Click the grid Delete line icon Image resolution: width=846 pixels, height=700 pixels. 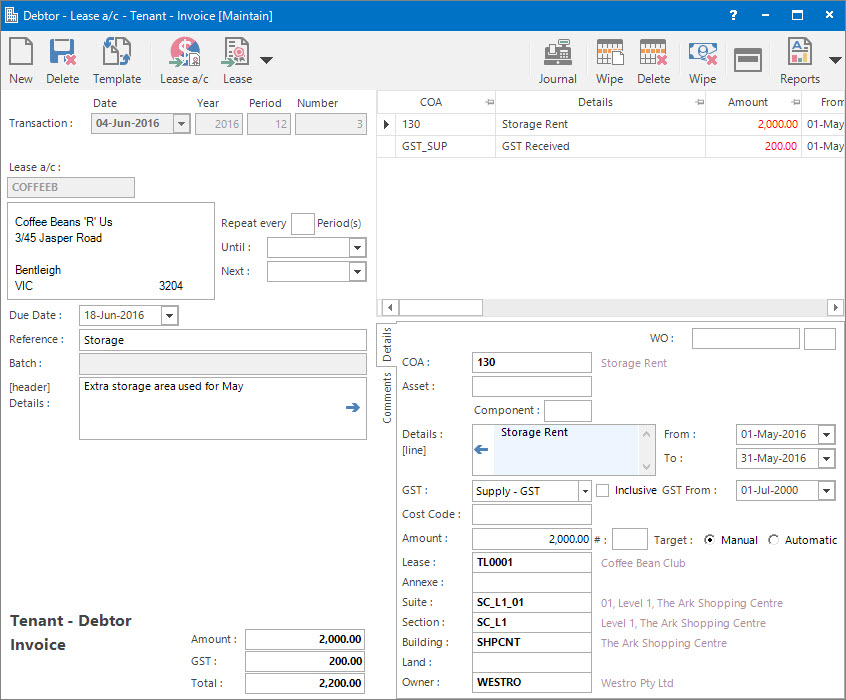653,60
